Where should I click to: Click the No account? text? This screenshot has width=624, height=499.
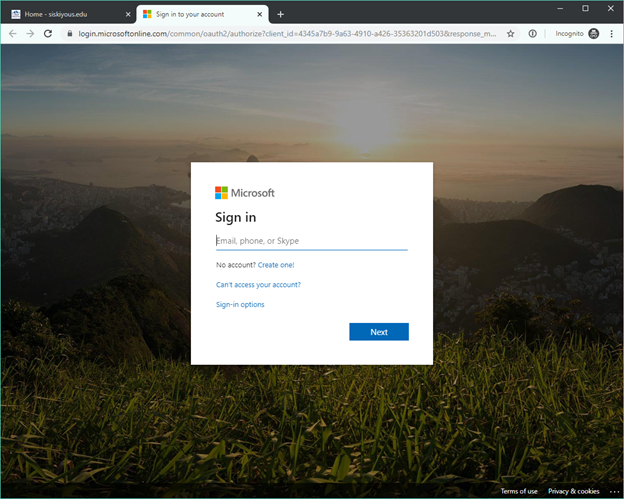[x=236, y=265]
